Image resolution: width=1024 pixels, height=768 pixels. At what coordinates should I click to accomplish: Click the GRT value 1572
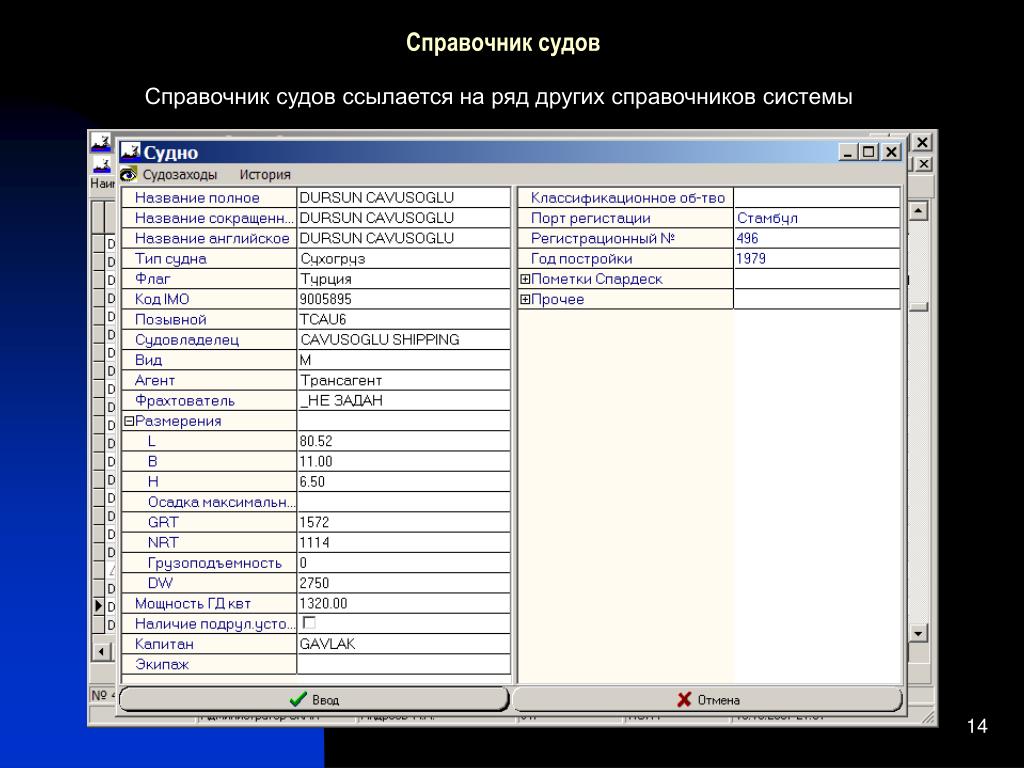tap(404, 522)
